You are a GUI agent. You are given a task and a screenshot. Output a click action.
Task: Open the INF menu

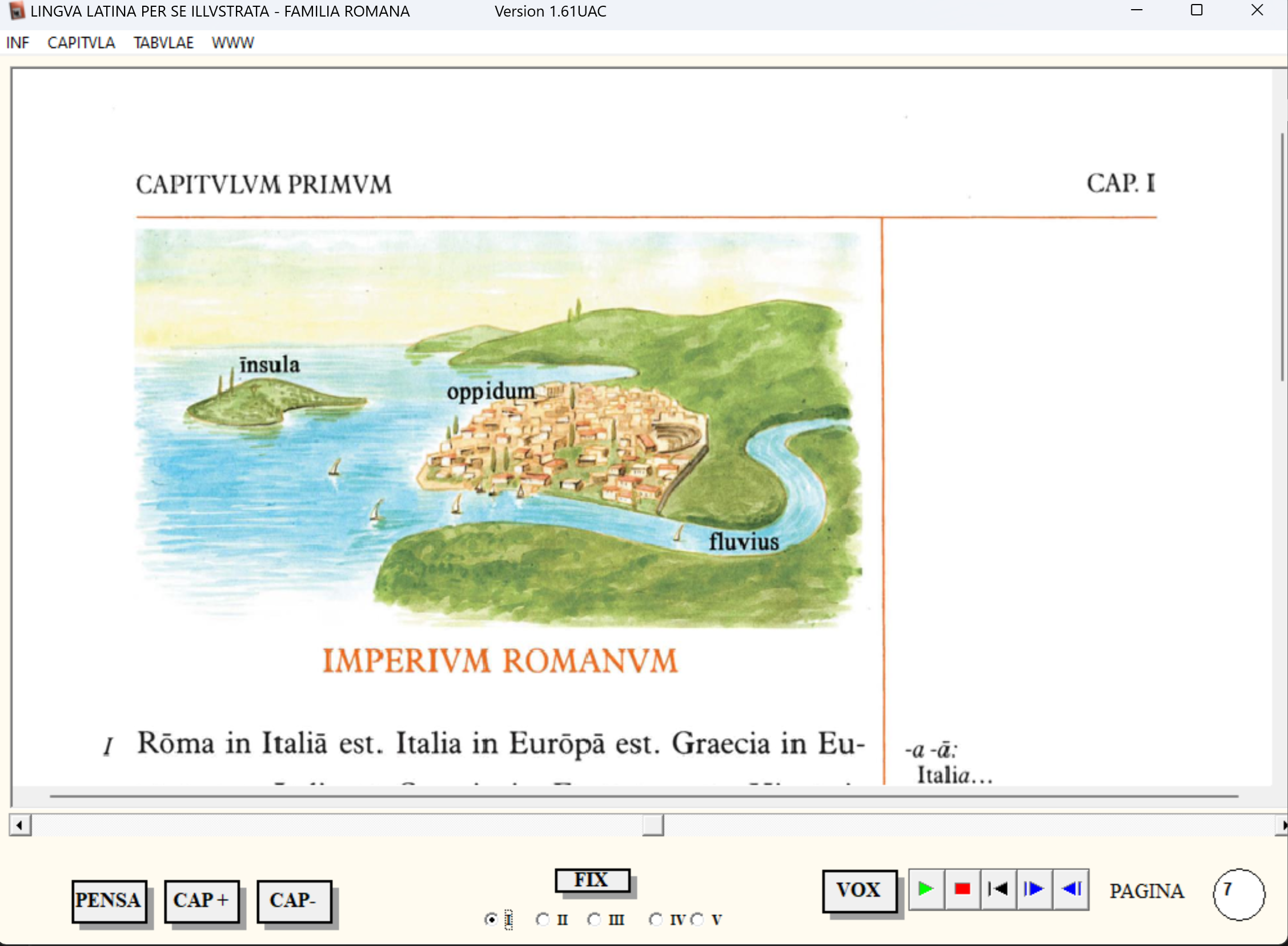tap(17, 43)
